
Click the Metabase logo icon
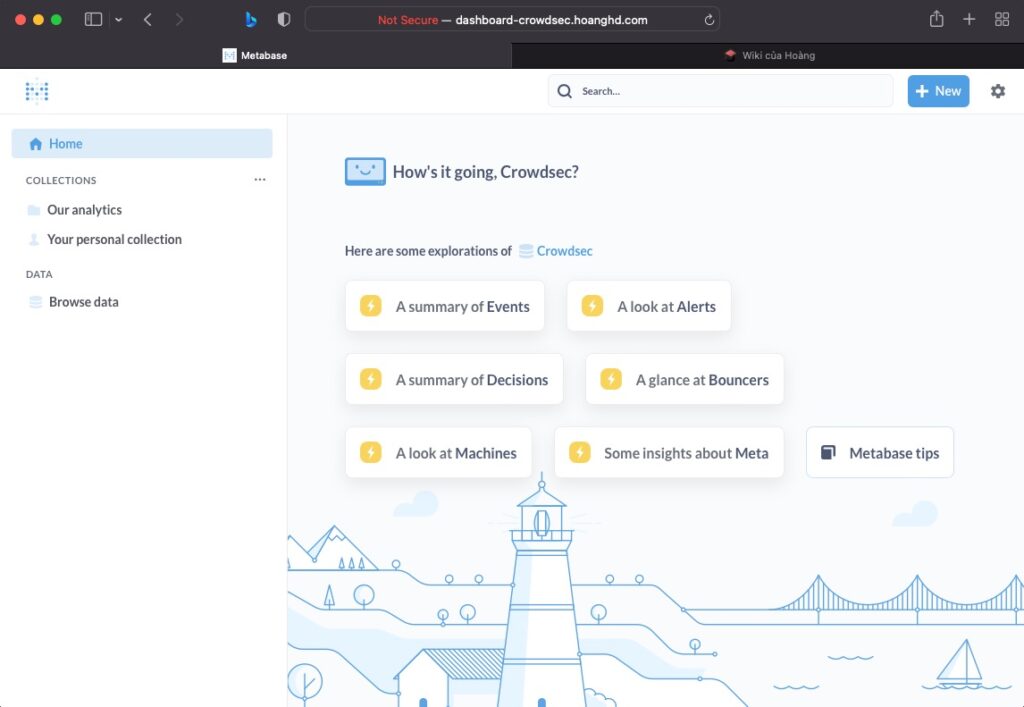click(37, 91)
